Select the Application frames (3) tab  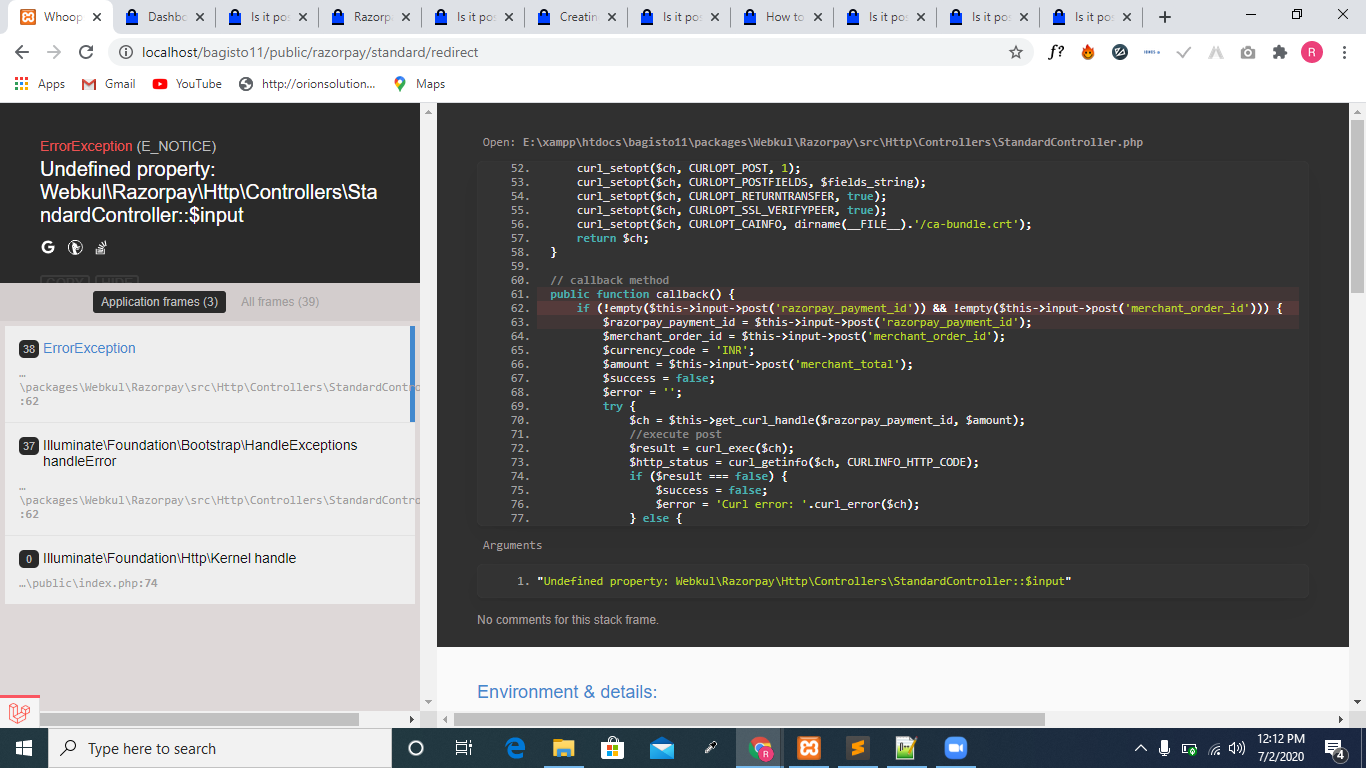click(159, 302)
